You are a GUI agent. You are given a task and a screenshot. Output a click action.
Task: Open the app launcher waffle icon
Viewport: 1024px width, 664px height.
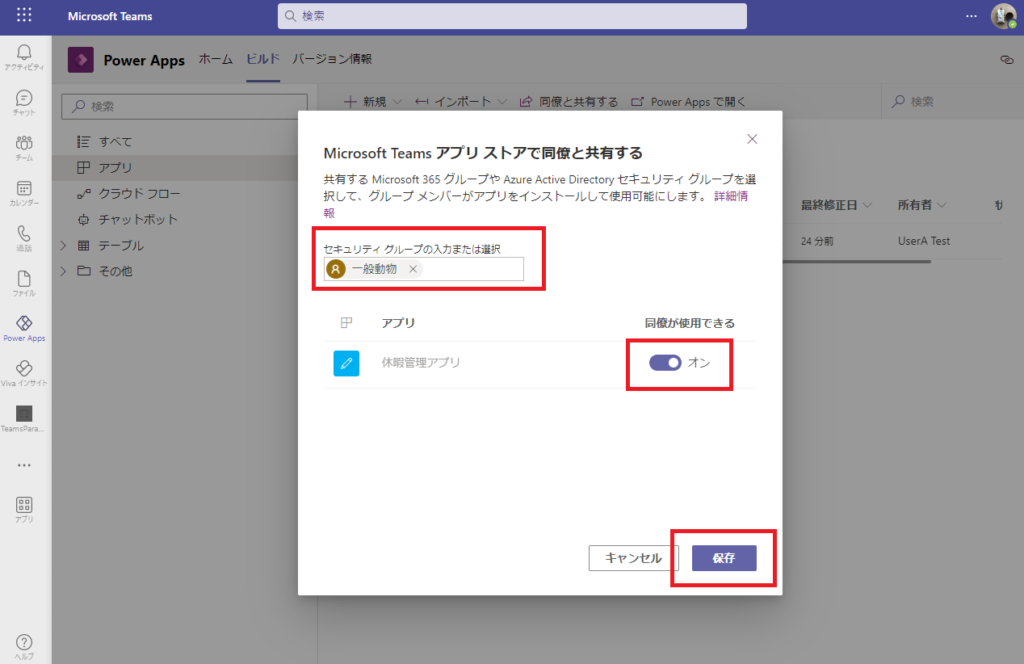24,15
